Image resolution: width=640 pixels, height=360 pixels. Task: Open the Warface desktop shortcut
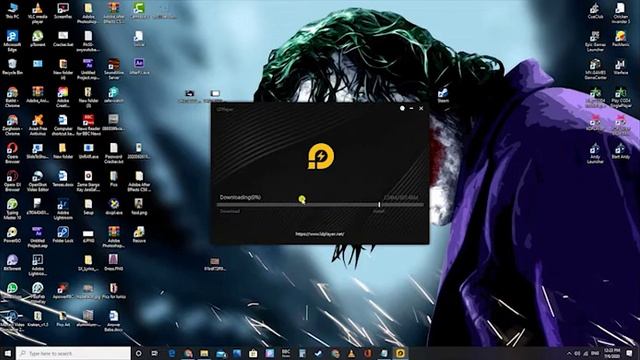620,67
